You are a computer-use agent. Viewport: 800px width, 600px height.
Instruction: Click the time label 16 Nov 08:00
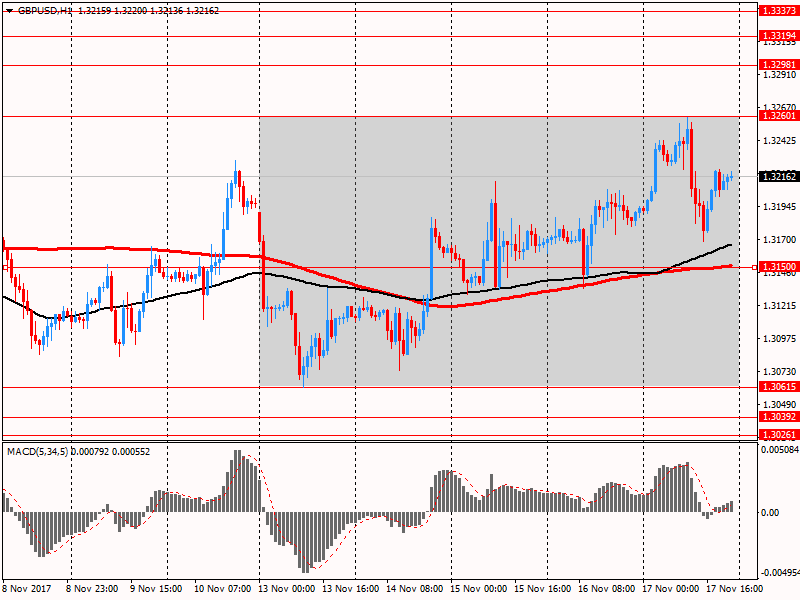click(x=607, y=588)
